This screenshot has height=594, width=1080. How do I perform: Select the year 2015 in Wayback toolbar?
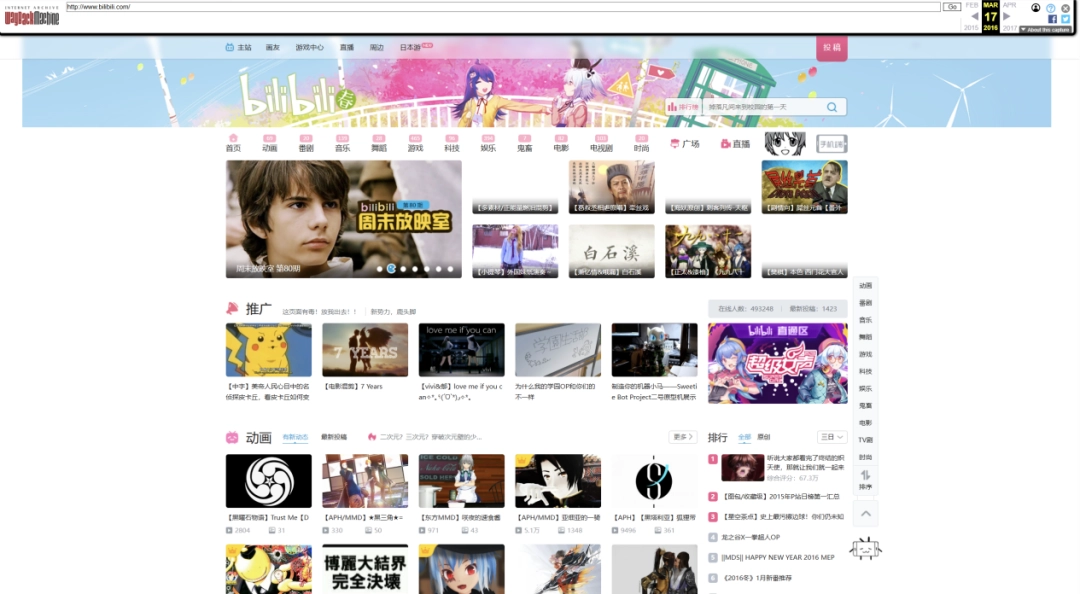971,28
